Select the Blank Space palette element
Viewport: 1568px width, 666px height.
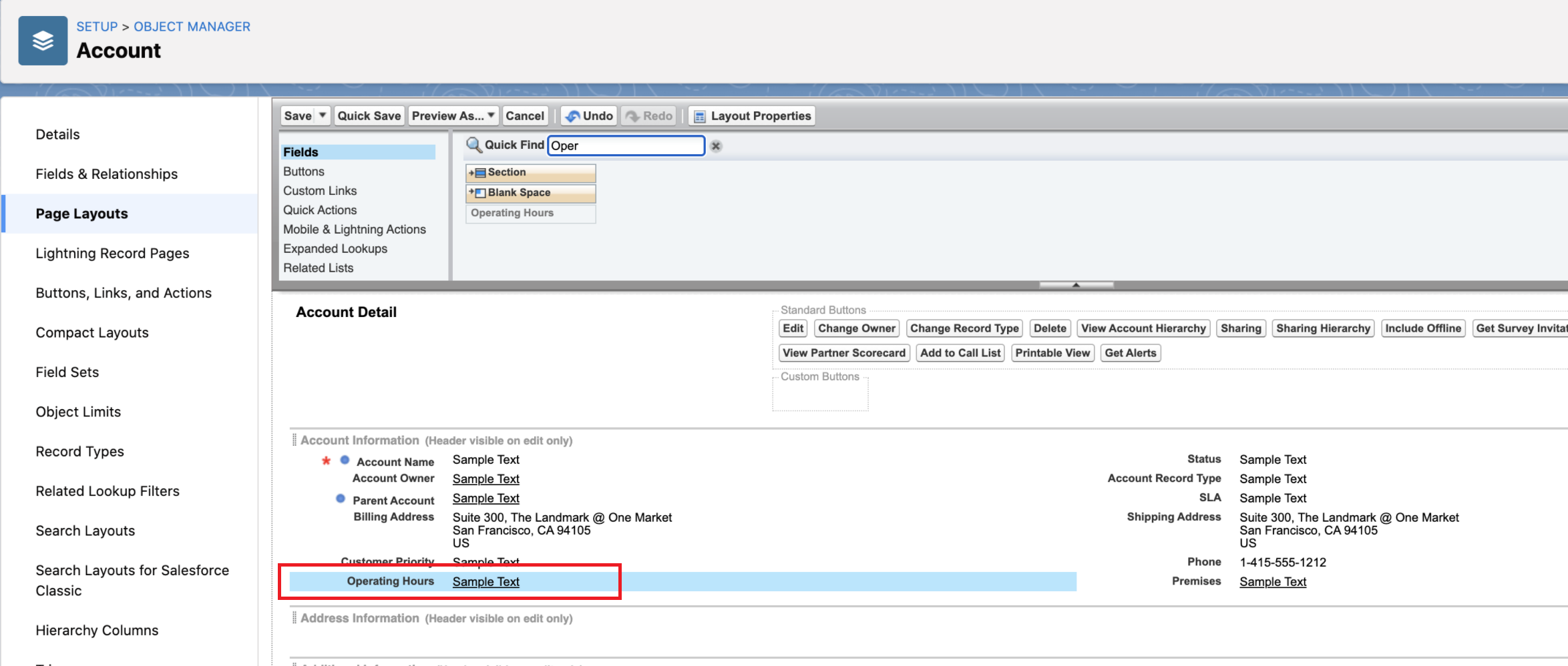tap(530, 193)
